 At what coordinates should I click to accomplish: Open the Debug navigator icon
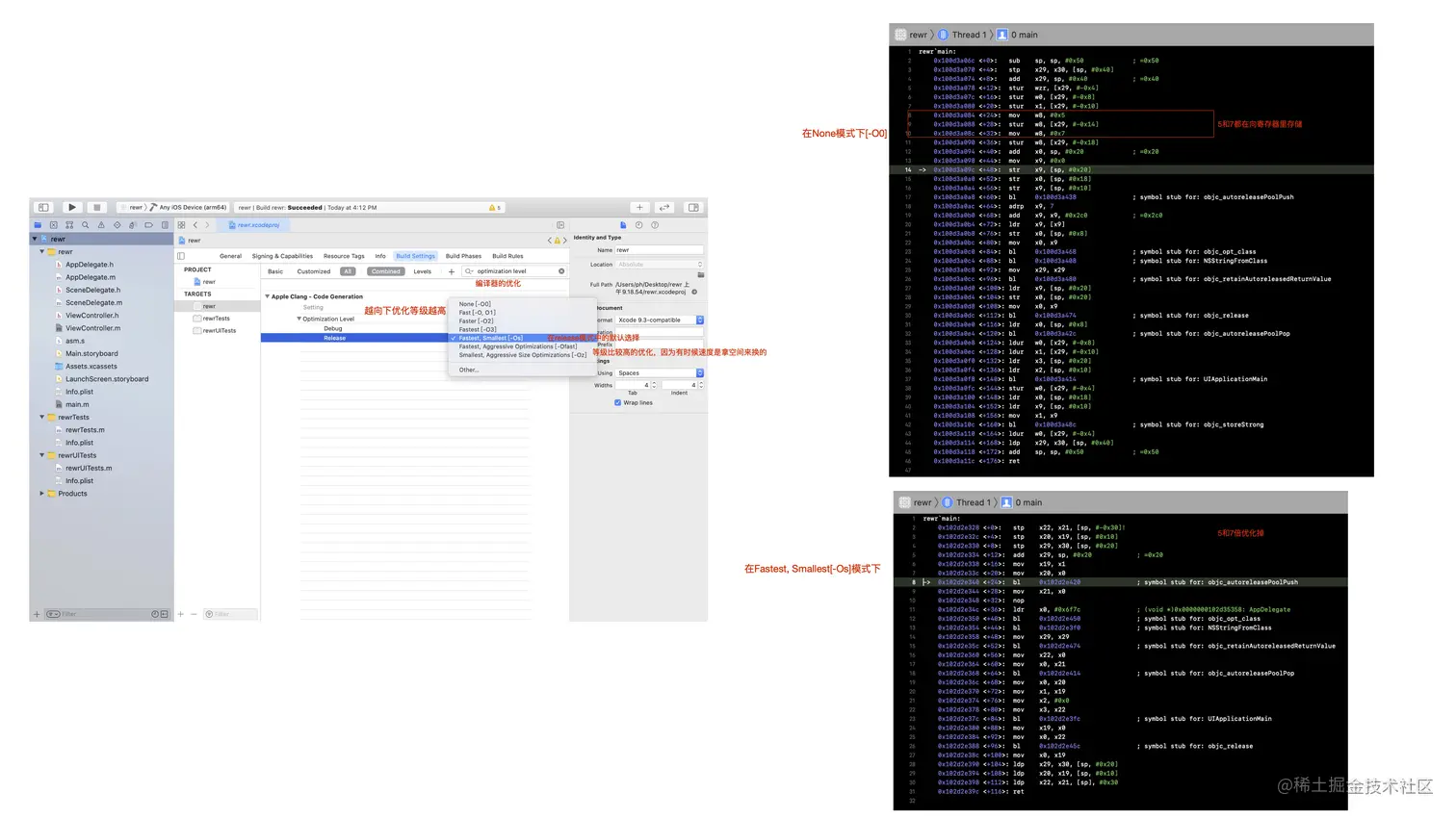pyautogui.click(x=132, y=224)
